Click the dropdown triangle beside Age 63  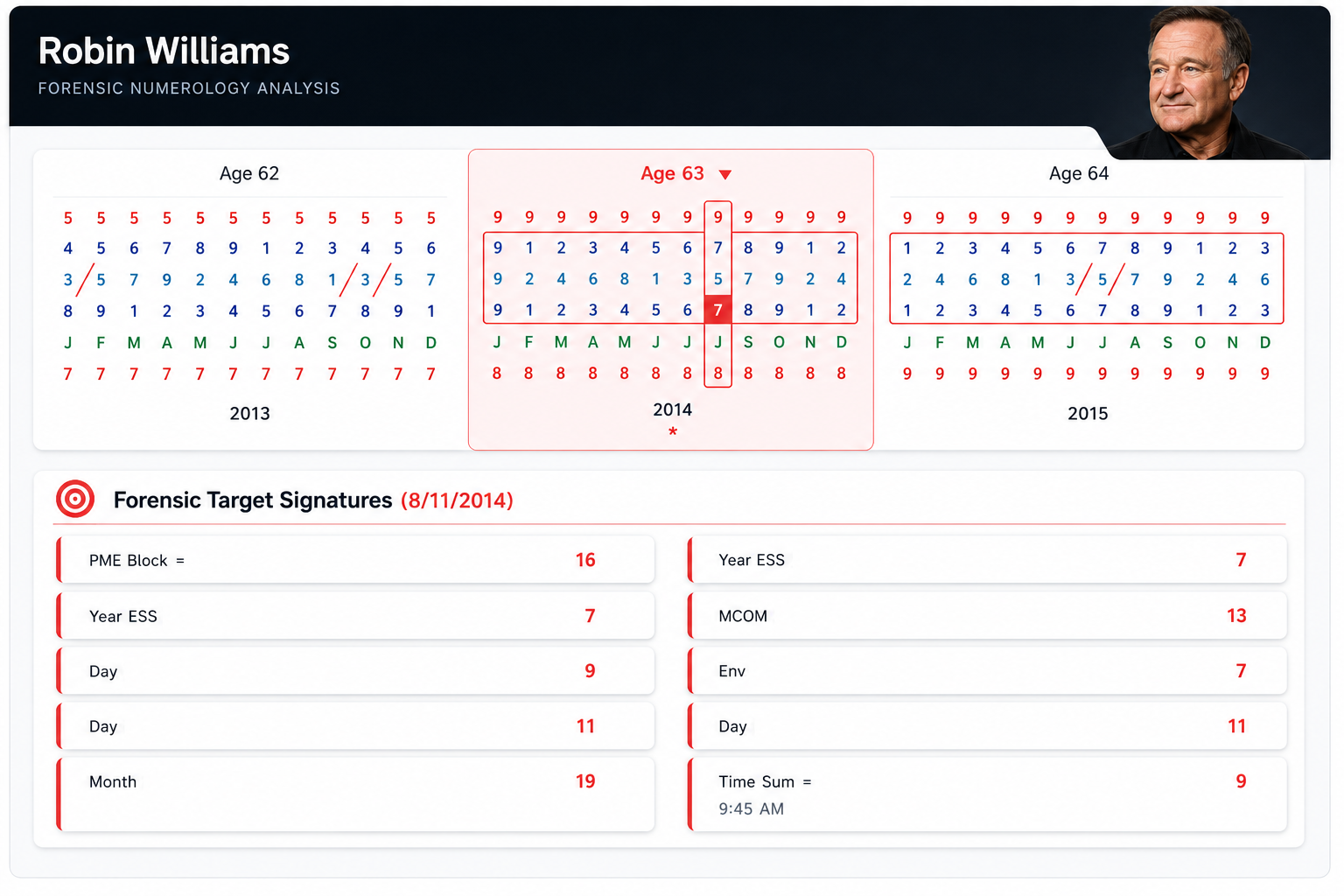click(724, 174)
